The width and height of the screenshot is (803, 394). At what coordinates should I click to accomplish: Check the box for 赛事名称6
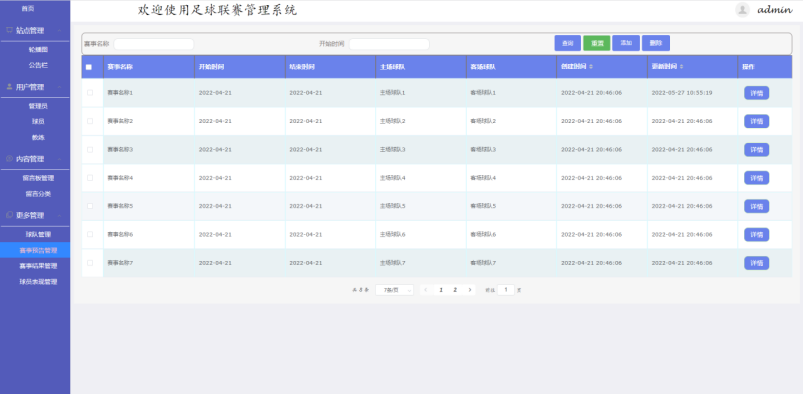[90, 234]
